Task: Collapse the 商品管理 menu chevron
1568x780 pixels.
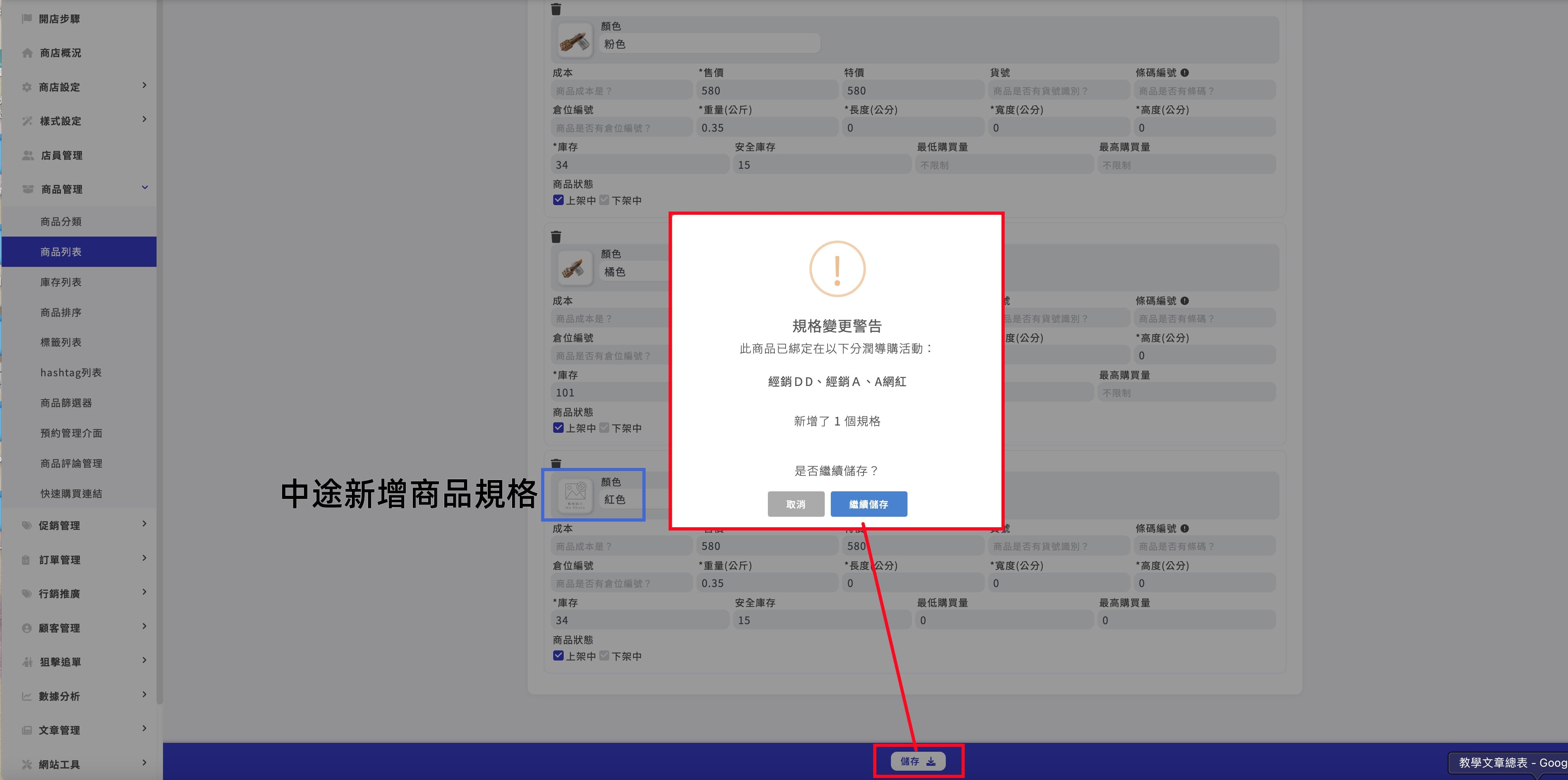Action: coord(144,188)
